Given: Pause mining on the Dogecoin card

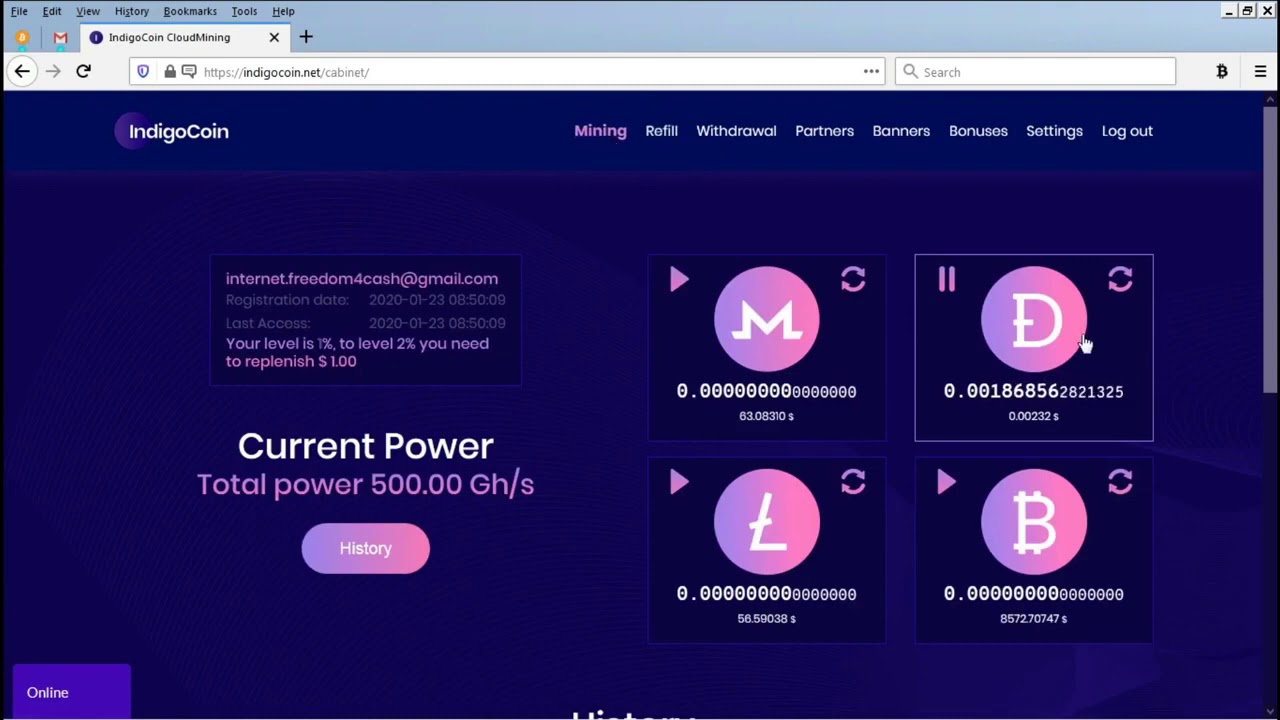Looking at the screenshot, I should coord(946,279).
